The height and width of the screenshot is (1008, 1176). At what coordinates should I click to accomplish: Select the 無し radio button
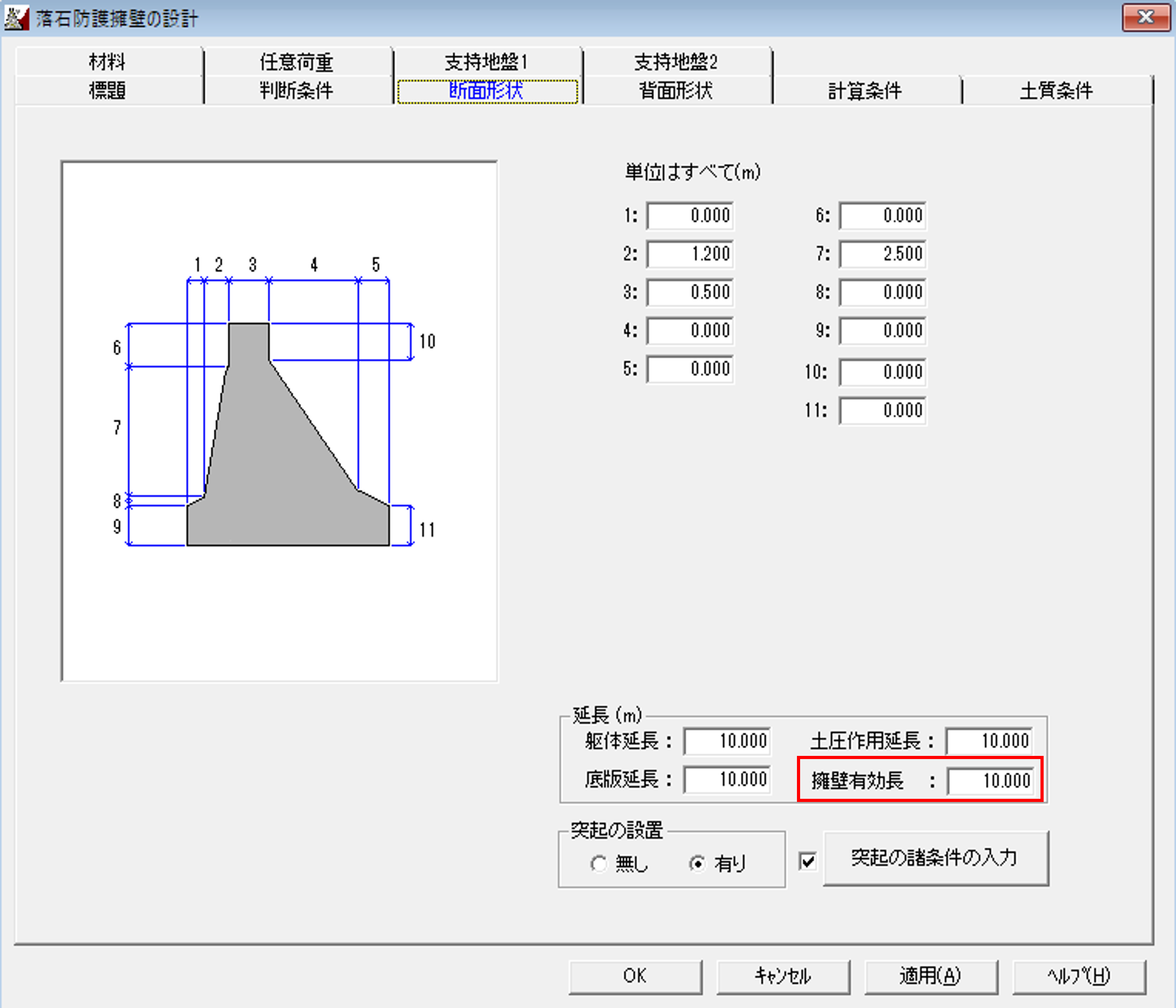[x=598, y=864]
